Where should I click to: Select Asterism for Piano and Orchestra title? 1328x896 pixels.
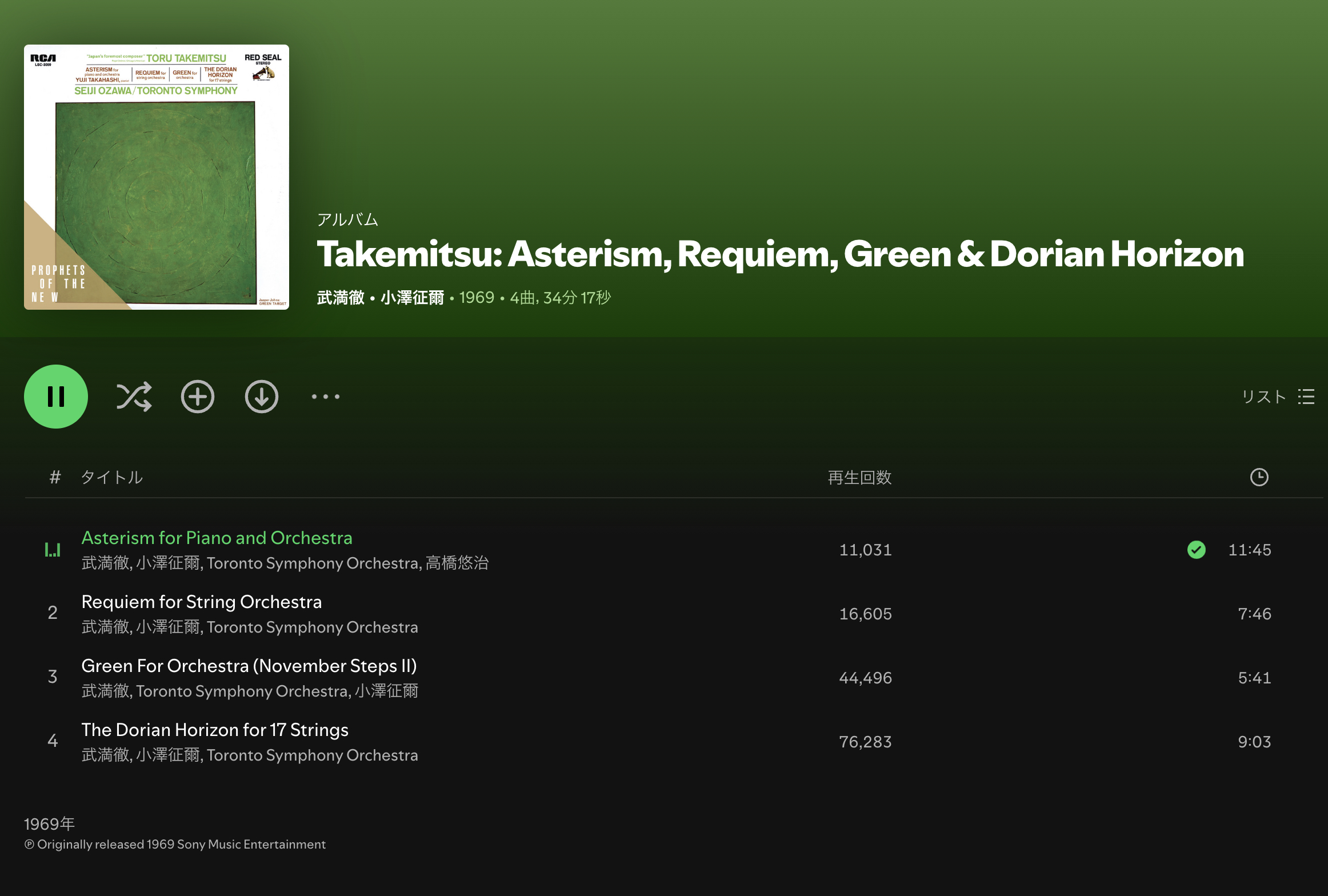point(217,538)
